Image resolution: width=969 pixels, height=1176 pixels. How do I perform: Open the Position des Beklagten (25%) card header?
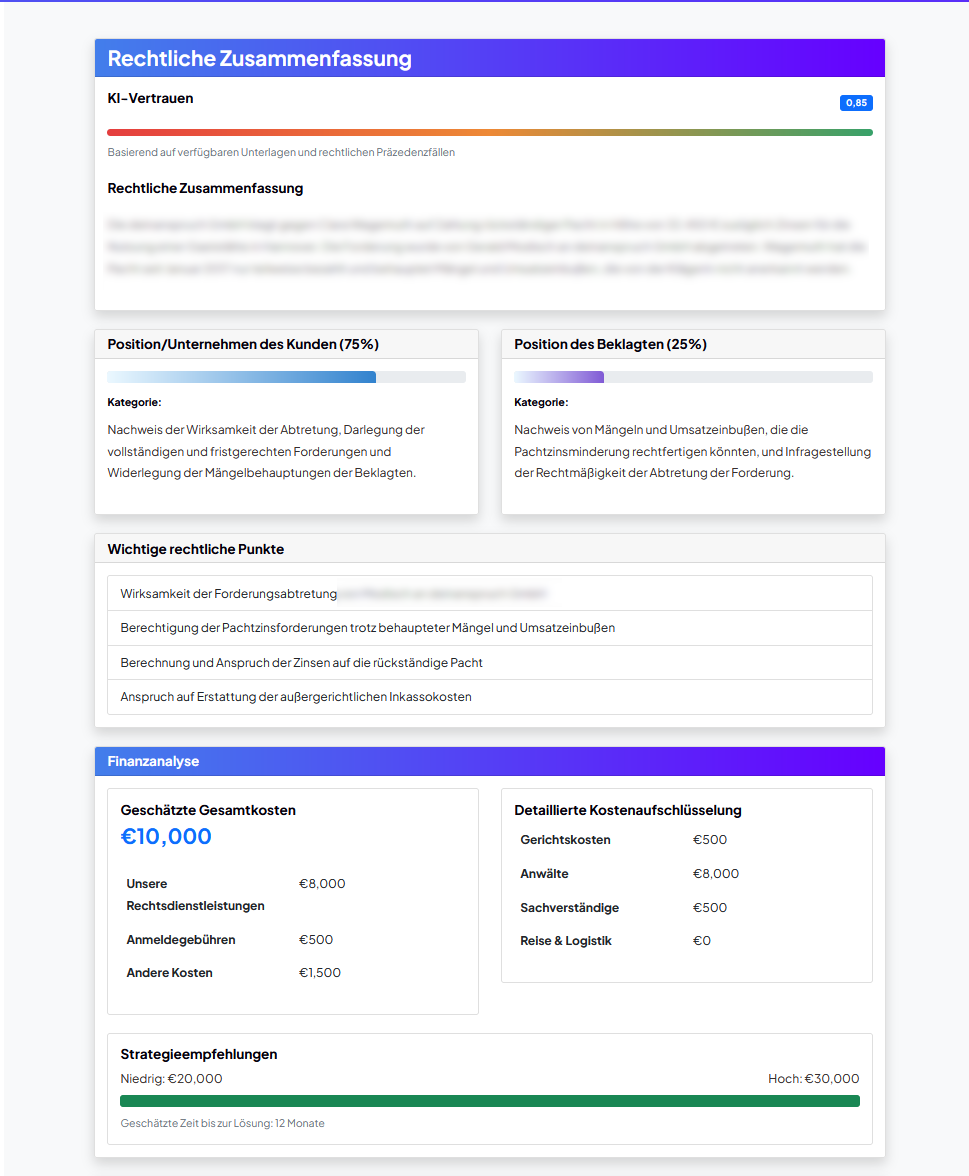click(692, 344)
